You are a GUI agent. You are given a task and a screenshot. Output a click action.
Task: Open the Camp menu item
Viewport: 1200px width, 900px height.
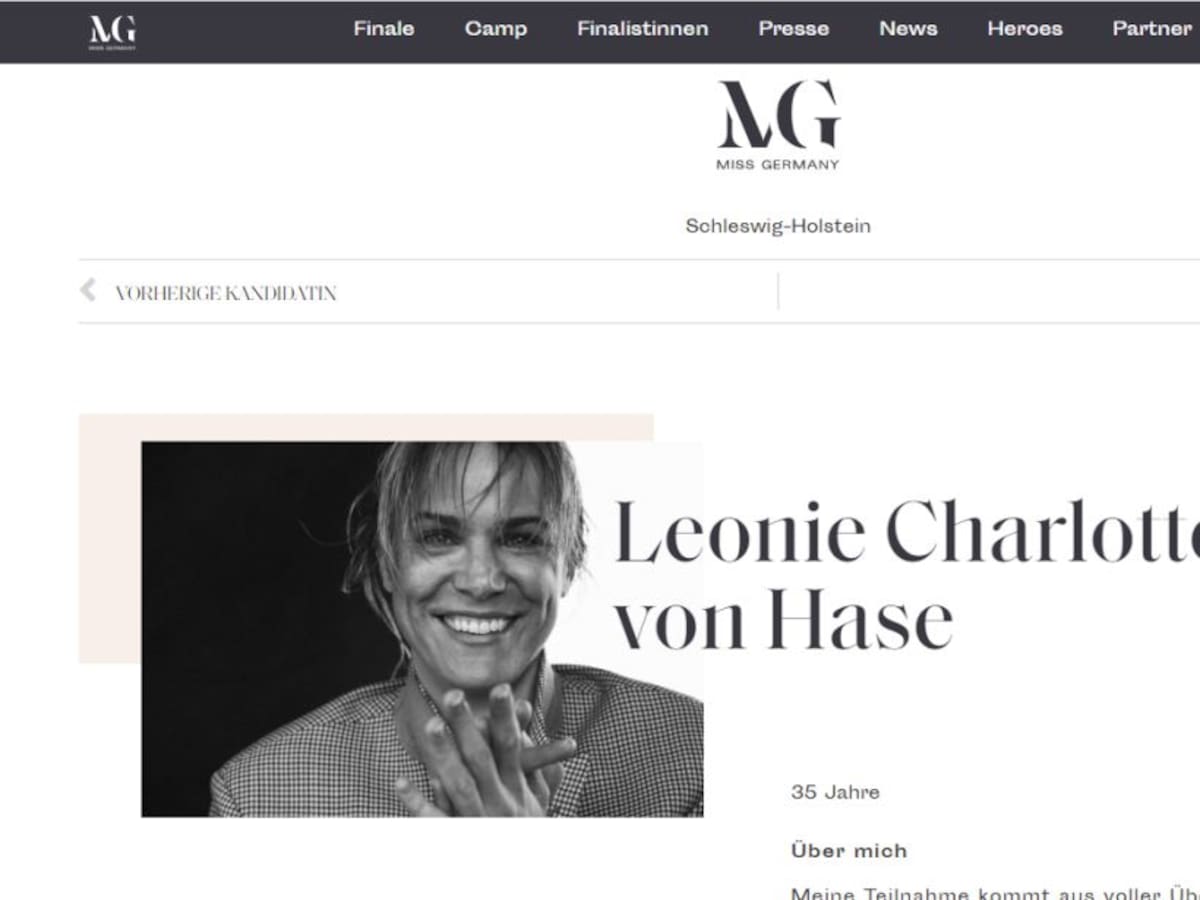click(496, 29)
